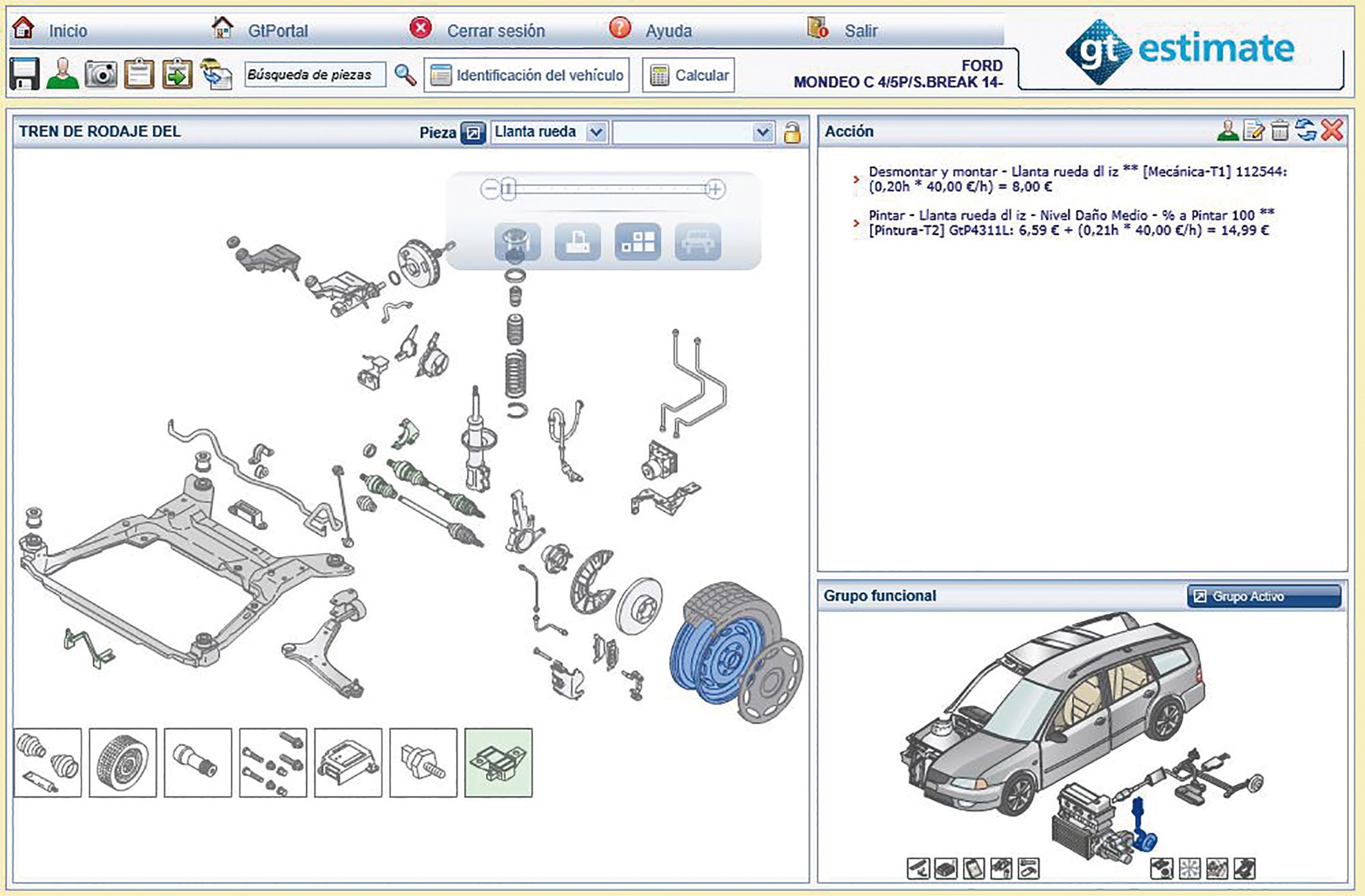The image size is (1365, 896).
Task: Click the coil spring in the diagram
Action: 515,373
